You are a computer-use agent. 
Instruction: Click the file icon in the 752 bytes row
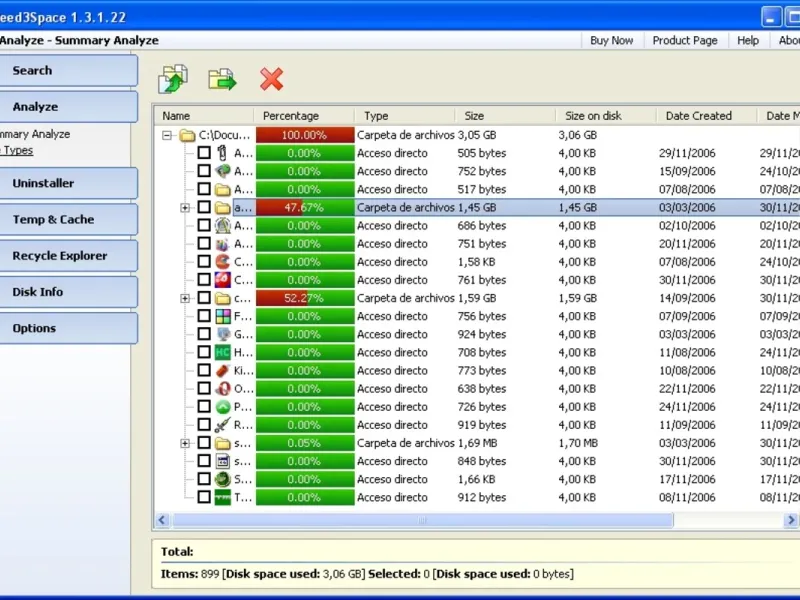click(222, 171)
